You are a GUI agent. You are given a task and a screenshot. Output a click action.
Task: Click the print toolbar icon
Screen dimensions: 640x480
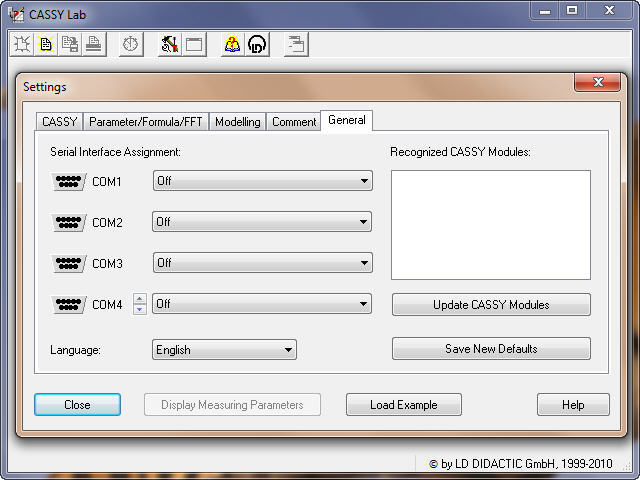pyautogui.click(x=94, y=44)
